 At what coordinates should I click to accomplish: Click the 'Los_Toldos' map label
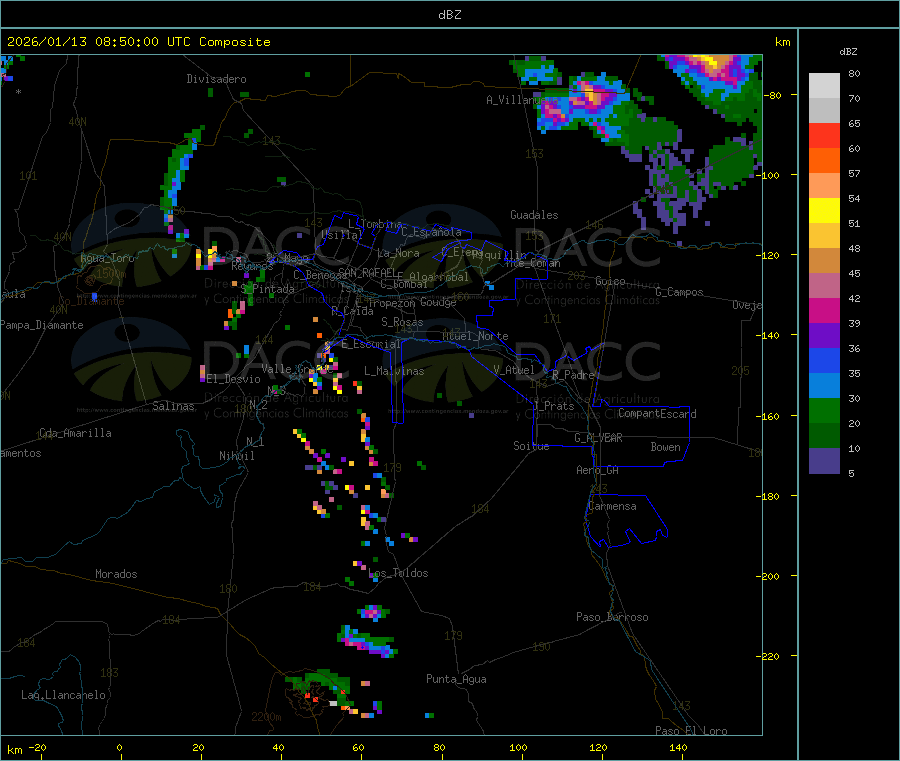398,573
